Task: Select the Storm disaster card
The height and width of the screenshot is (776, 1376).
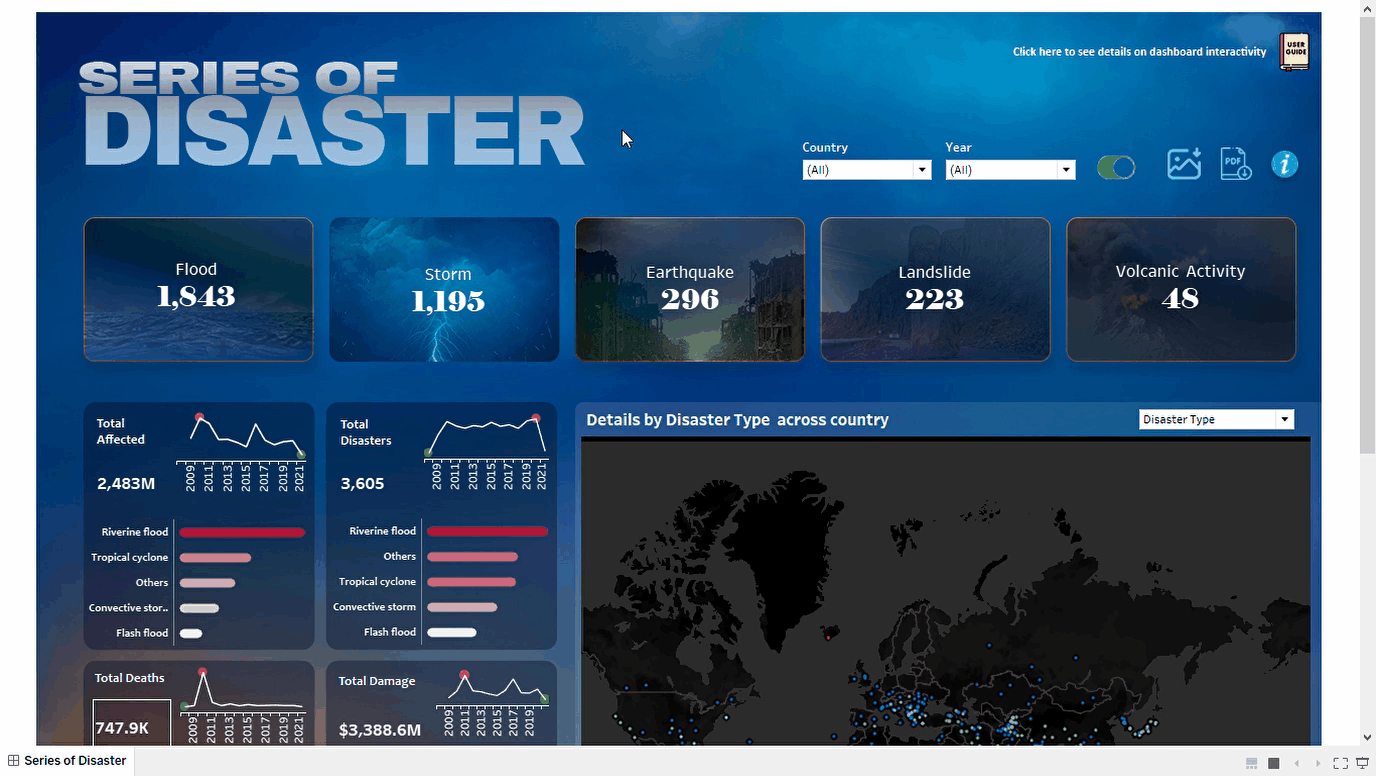Action: 444,289
